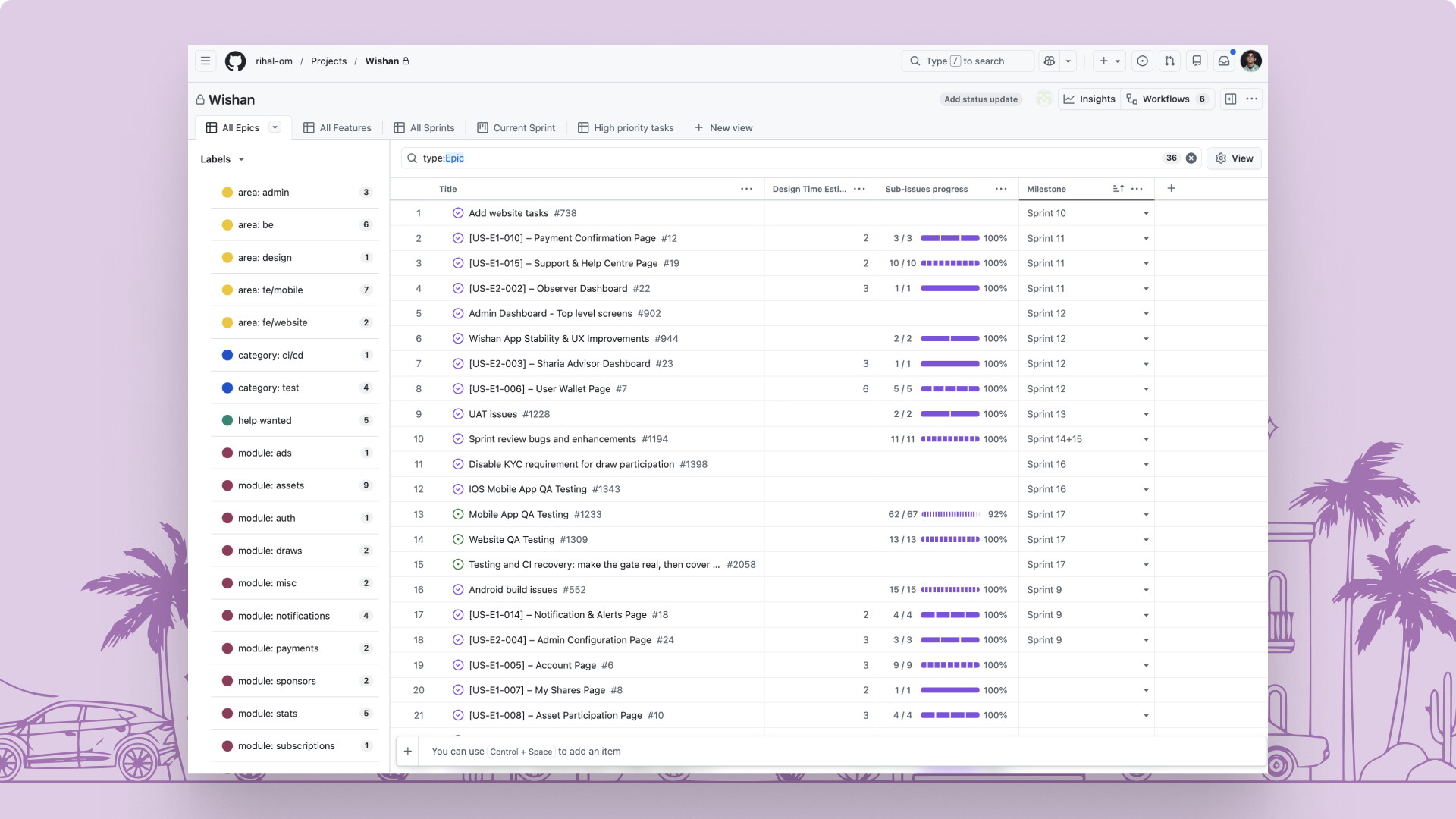Go to rihal-om organization link

(274, 61)
